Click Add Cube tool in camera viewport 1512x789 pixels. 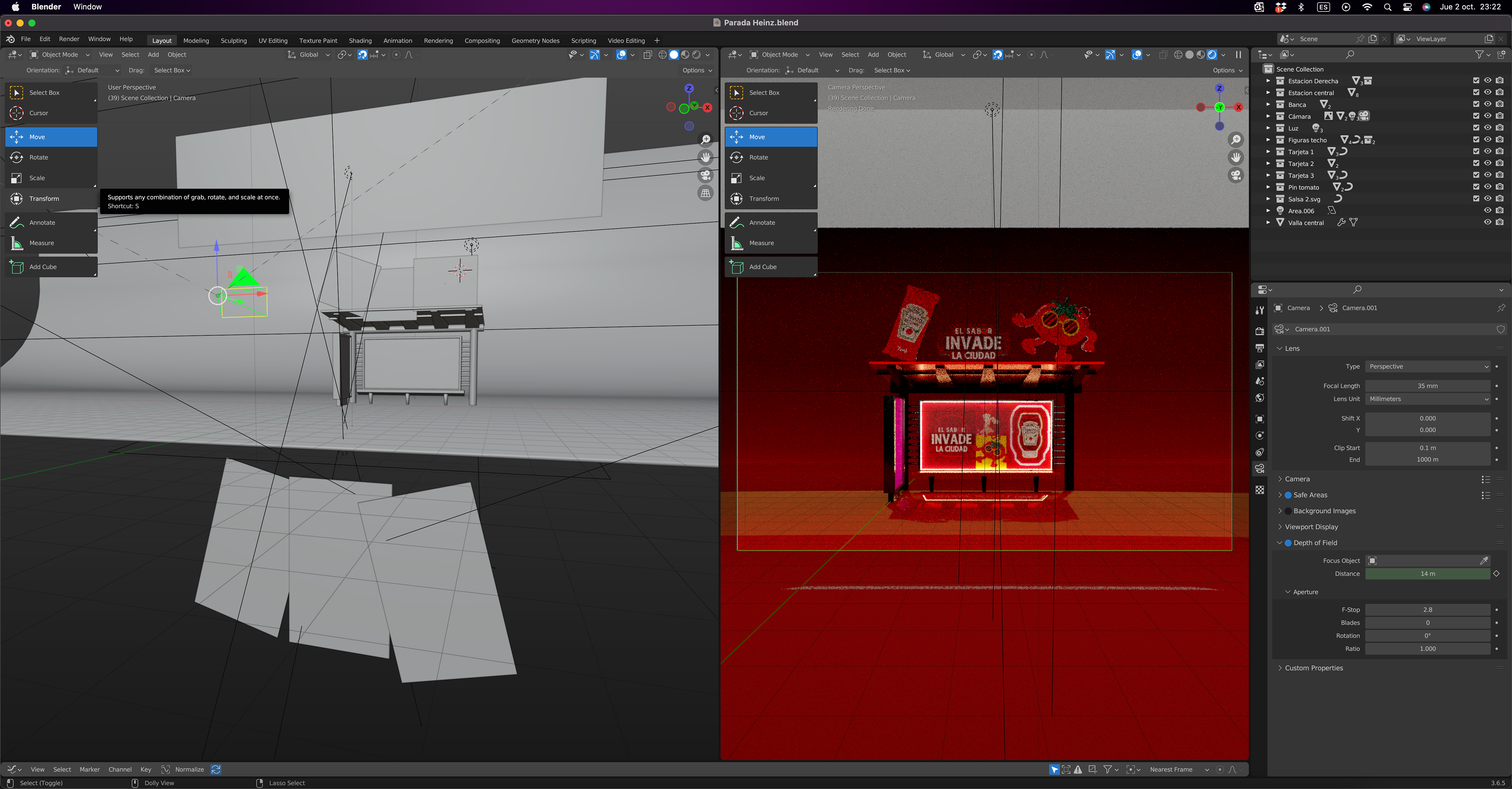(x=762, y=267)
